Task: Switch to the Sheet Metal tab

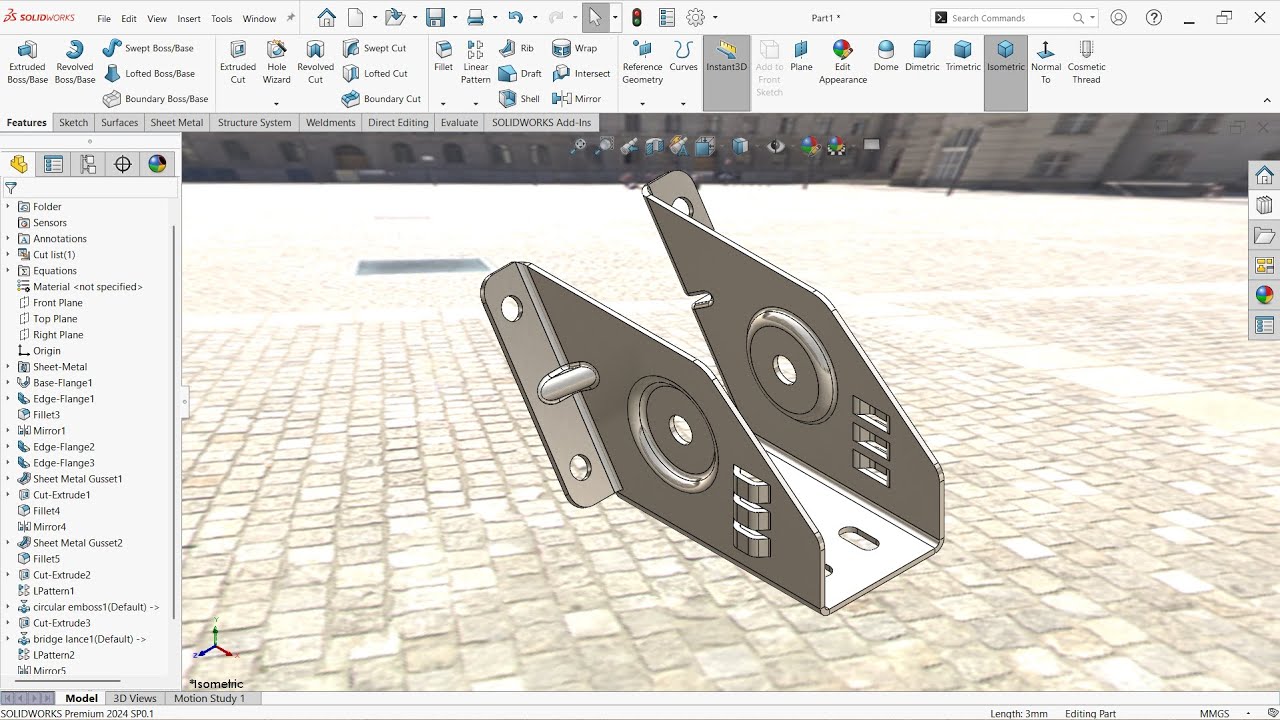Action: (177, 122)
